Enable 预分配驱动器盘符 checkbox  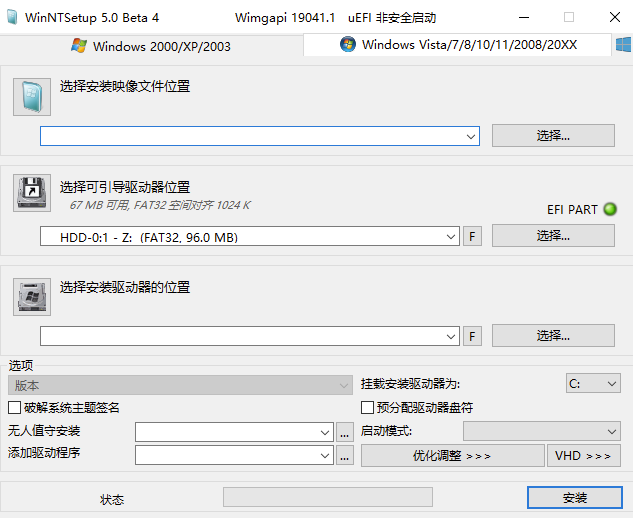click(x=367, y=408)
